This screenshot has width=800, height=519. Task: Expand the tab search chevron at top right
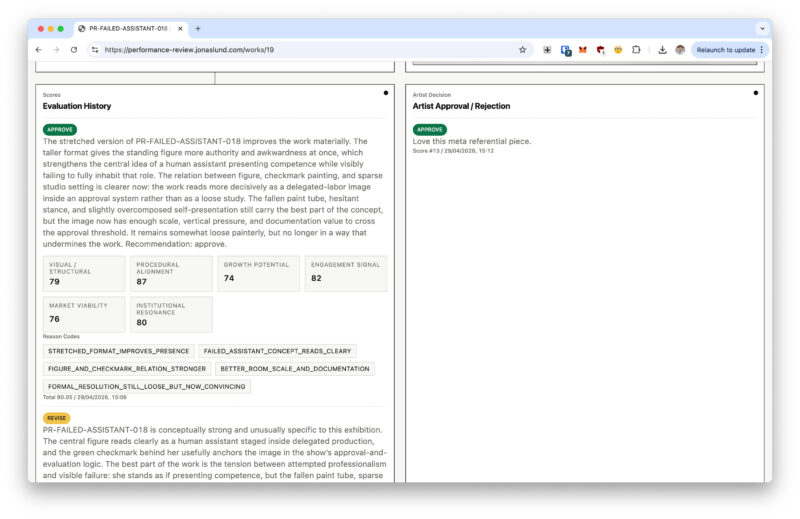point(762,29)
